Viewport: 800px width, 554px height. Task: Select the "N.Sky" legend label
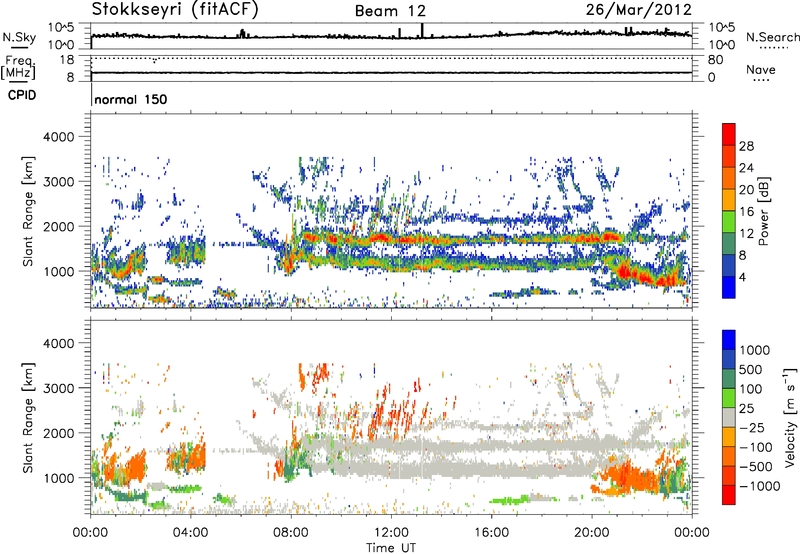[x=19, y=37]
